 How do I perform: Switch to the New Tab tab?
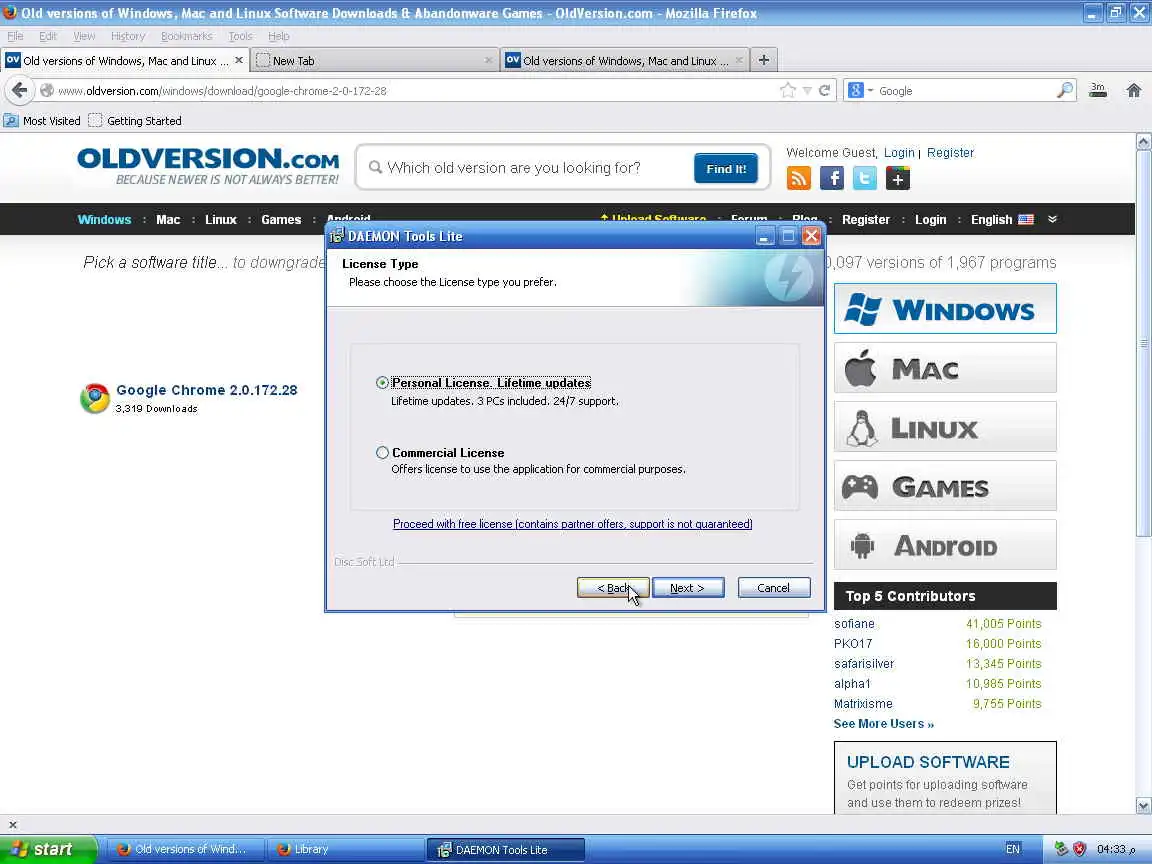pyautogui.click(x=375, y=61)
